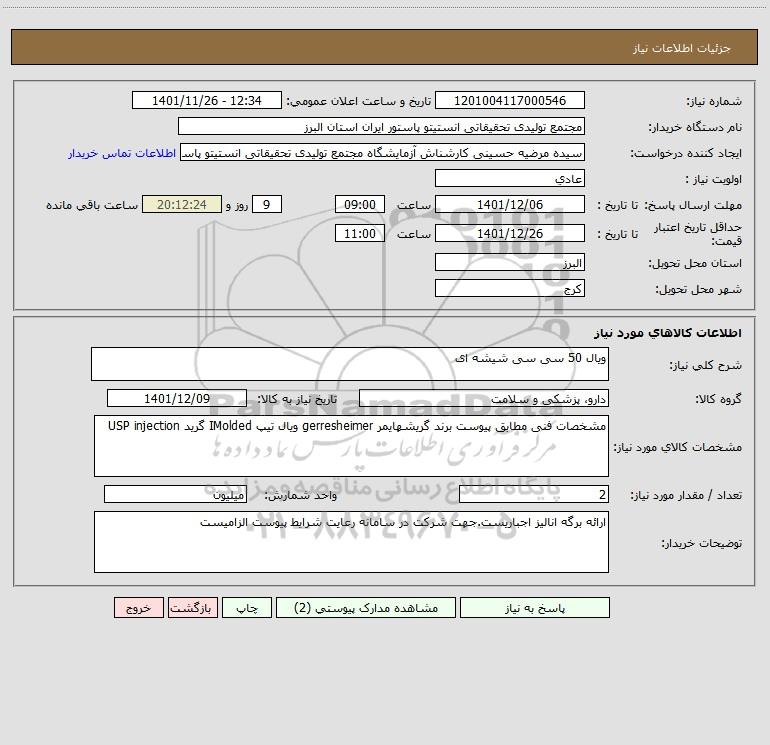The height and width of the screenshot is (745, 770).
Task: Click the delivery city field کرج
Action: [510, 288]
